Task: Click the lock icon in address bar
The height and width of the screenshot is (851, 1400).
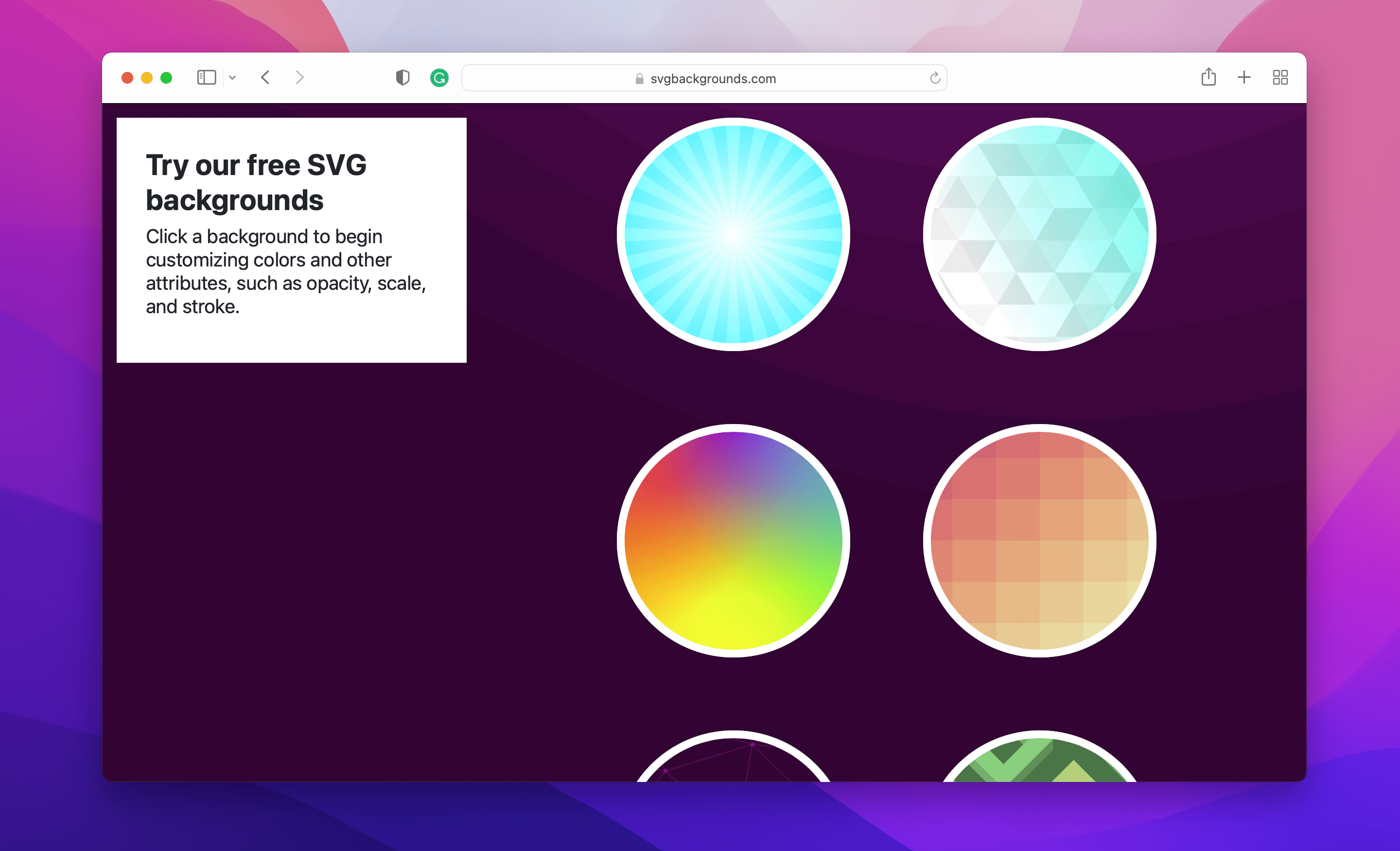Action: pos(639,78)
